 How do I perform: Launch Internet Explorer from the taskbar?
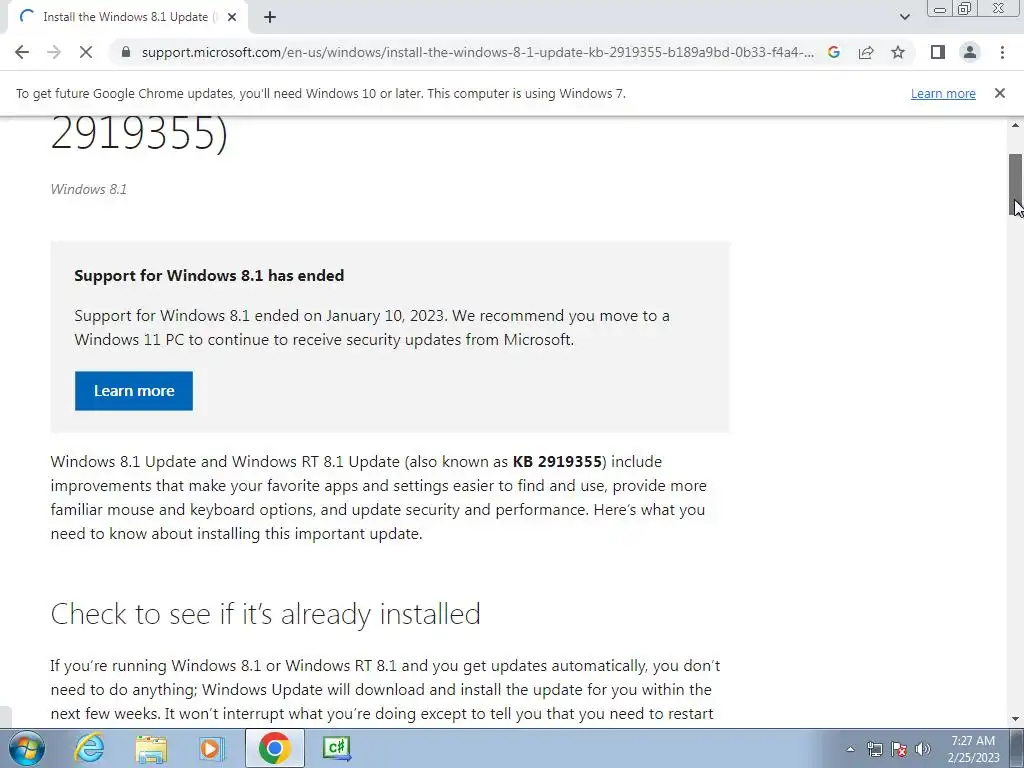point(89,748)
